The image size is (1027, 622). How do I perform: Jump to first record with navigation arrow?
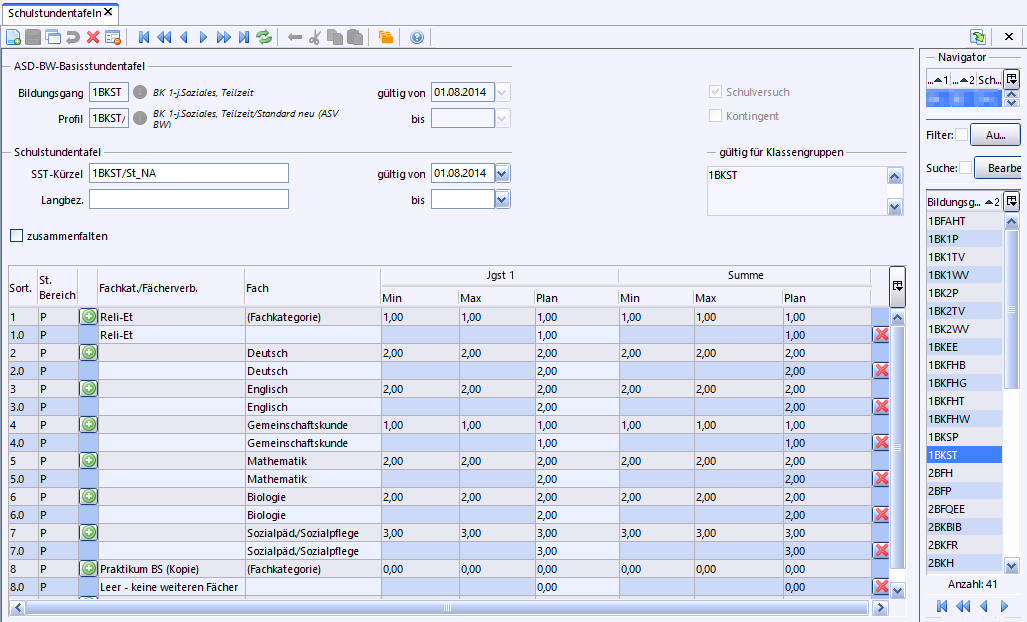tap(145, 38)
